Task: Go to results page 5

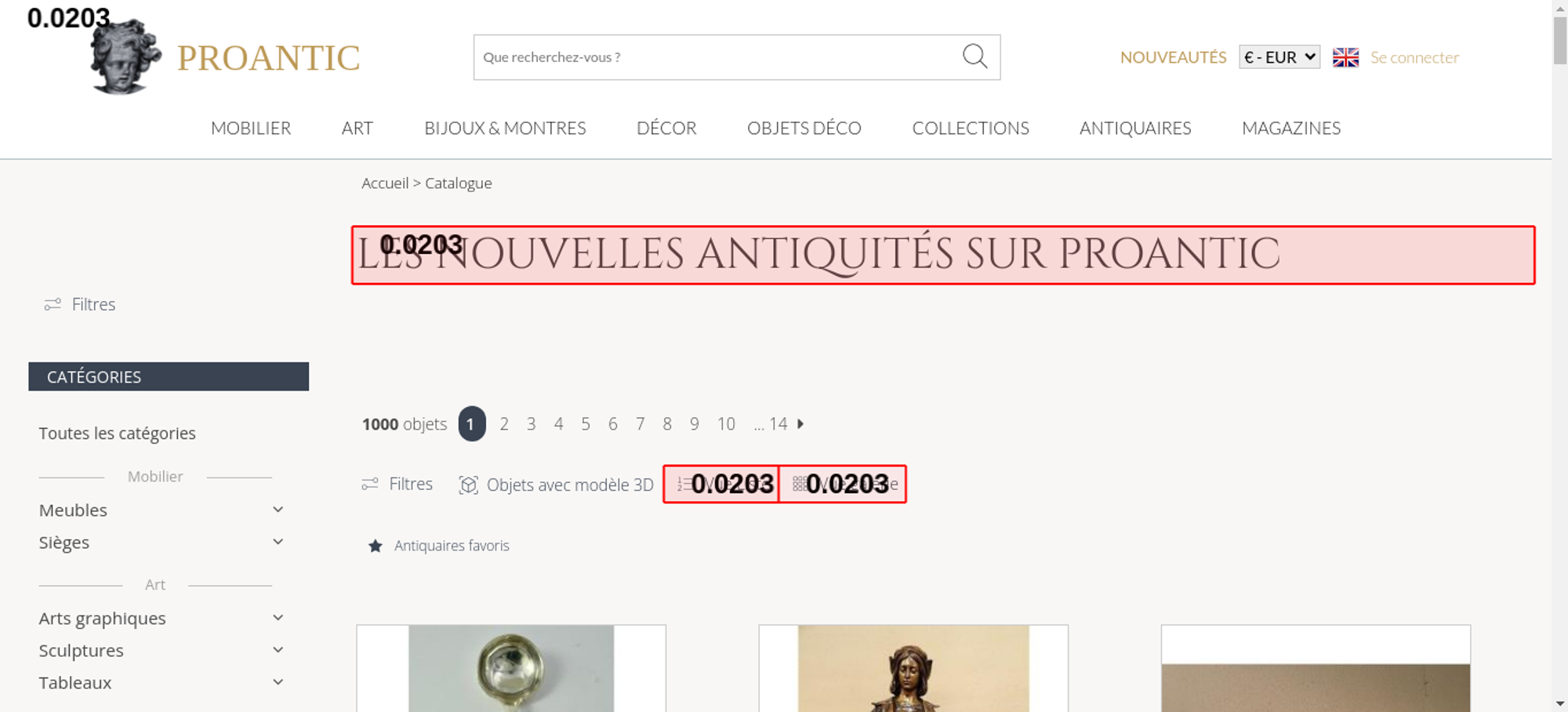Action: pyautogui.click(x=586, y=424)
